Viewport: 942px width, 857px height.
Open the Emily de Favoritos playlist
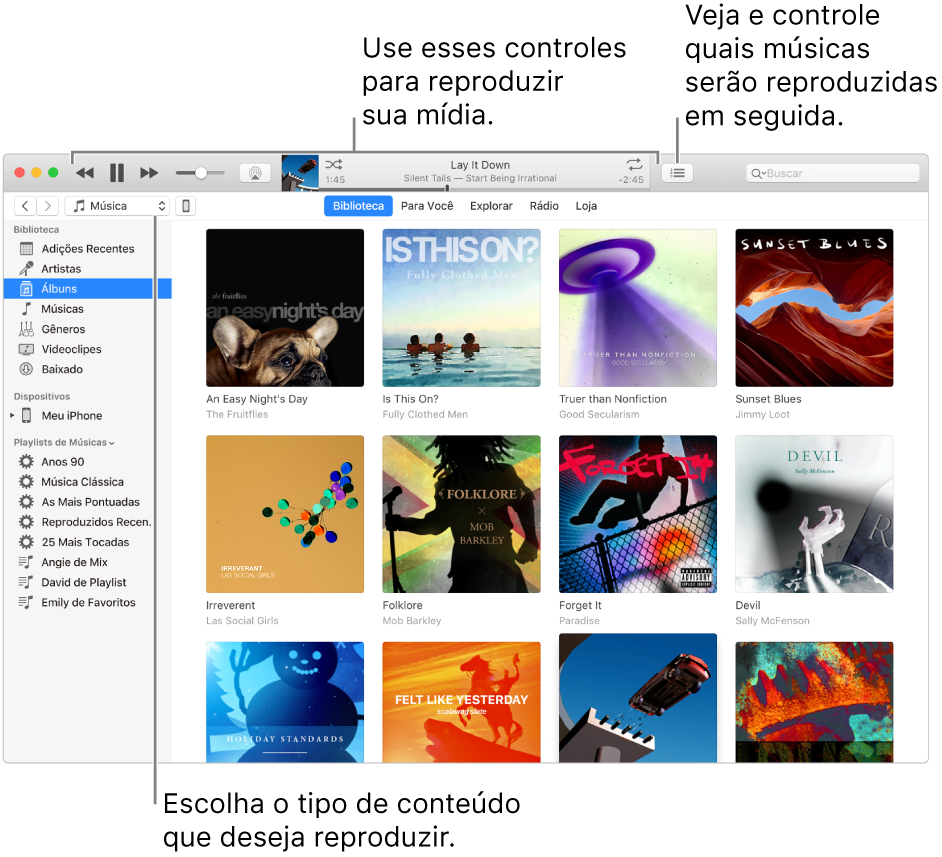(88, 602)
